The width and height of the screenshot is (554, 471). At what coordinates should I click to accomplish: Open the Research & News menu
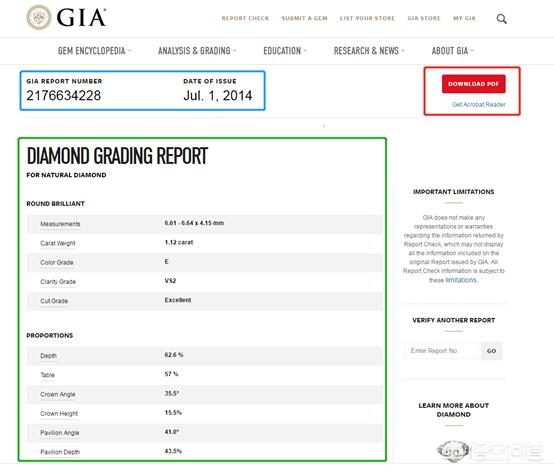point(369,51)
